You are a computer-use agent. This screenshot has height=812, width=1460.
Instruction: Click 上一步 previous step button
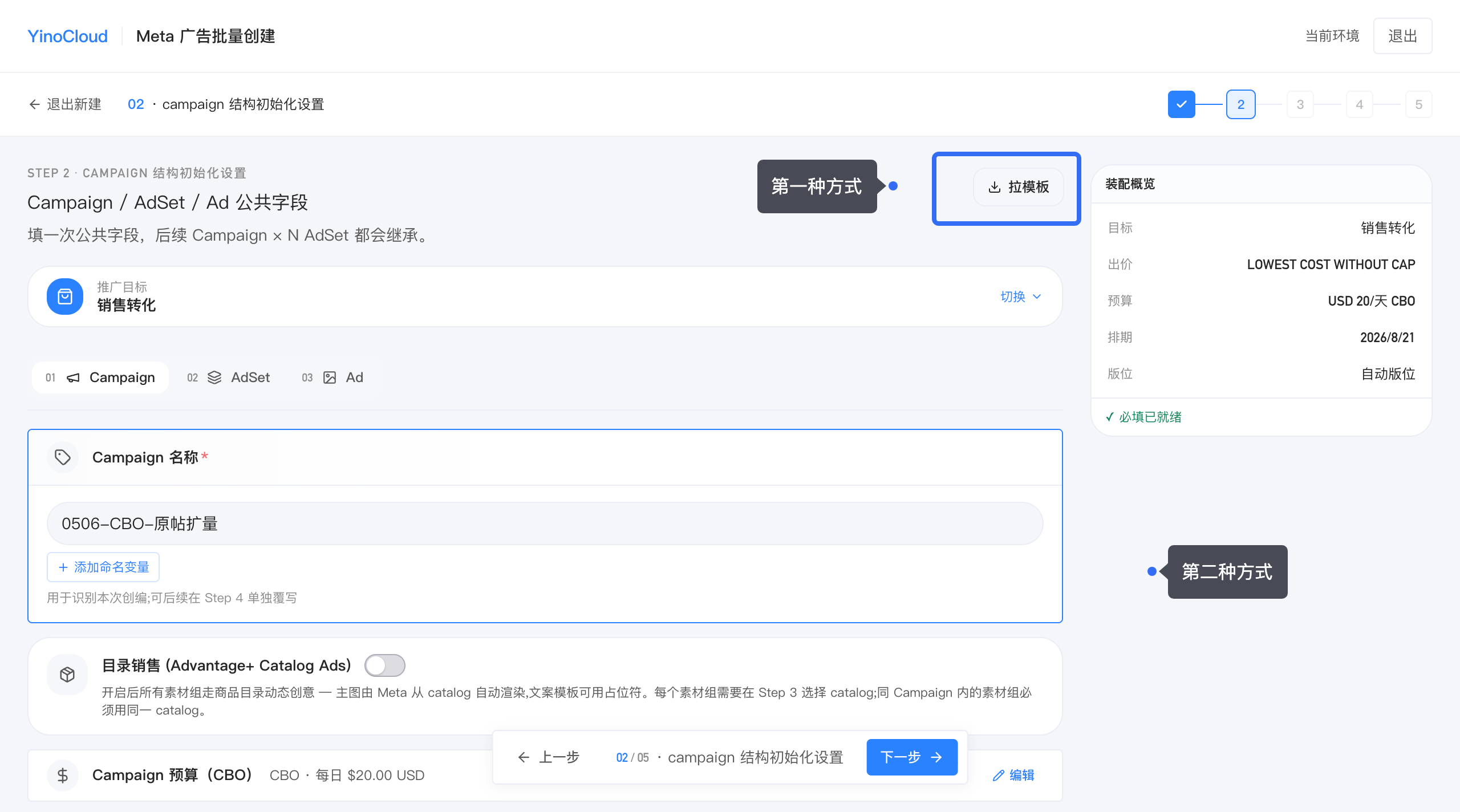[549, 757]
